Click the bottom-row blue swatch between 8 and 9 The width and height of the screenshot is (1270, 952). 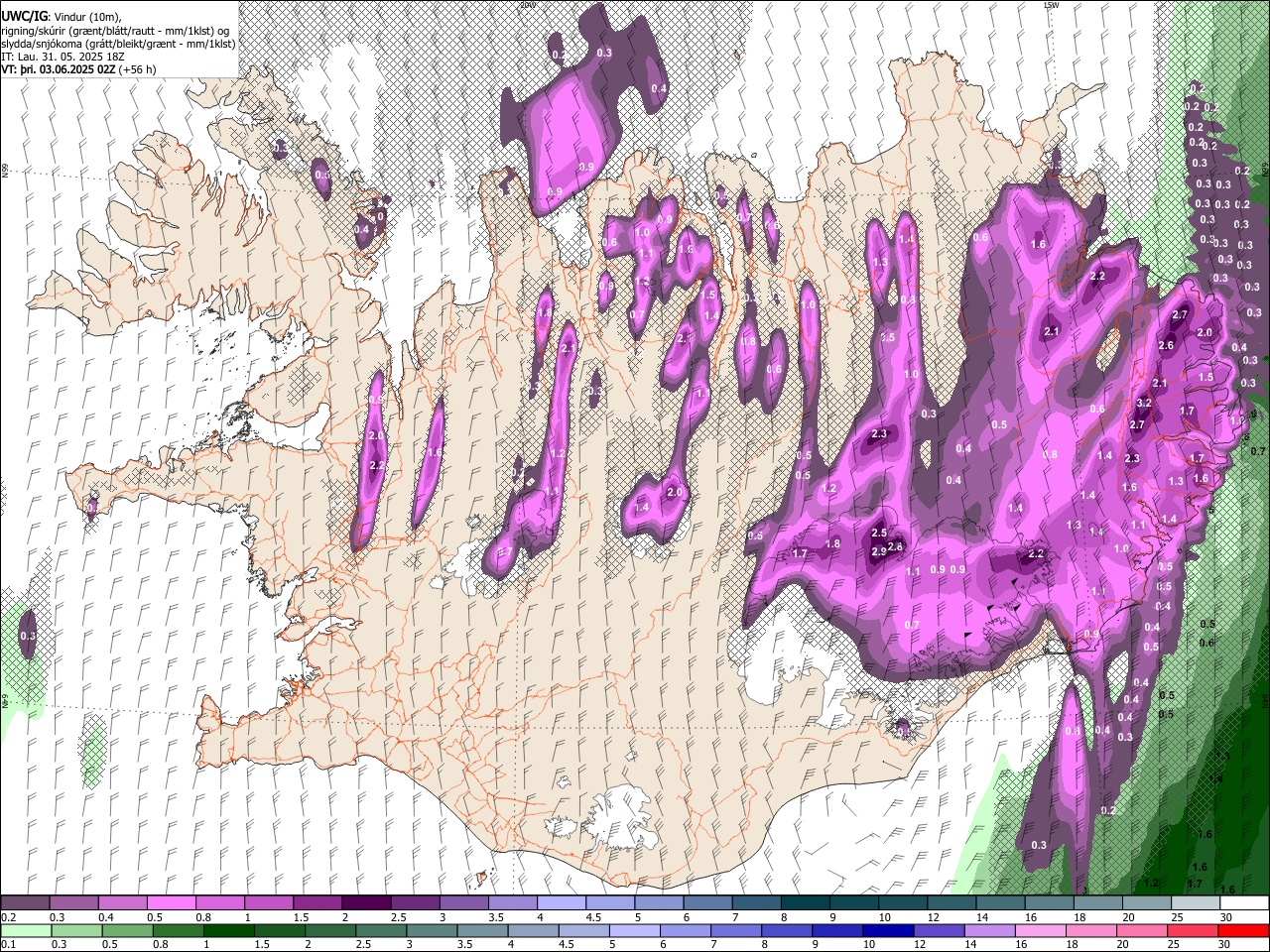(x=788, y=930)
